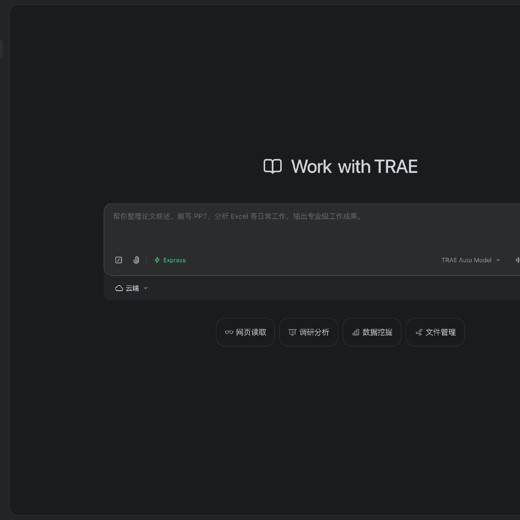
Task: Select the 网页读取 suggestion chip
Action: 245,332
